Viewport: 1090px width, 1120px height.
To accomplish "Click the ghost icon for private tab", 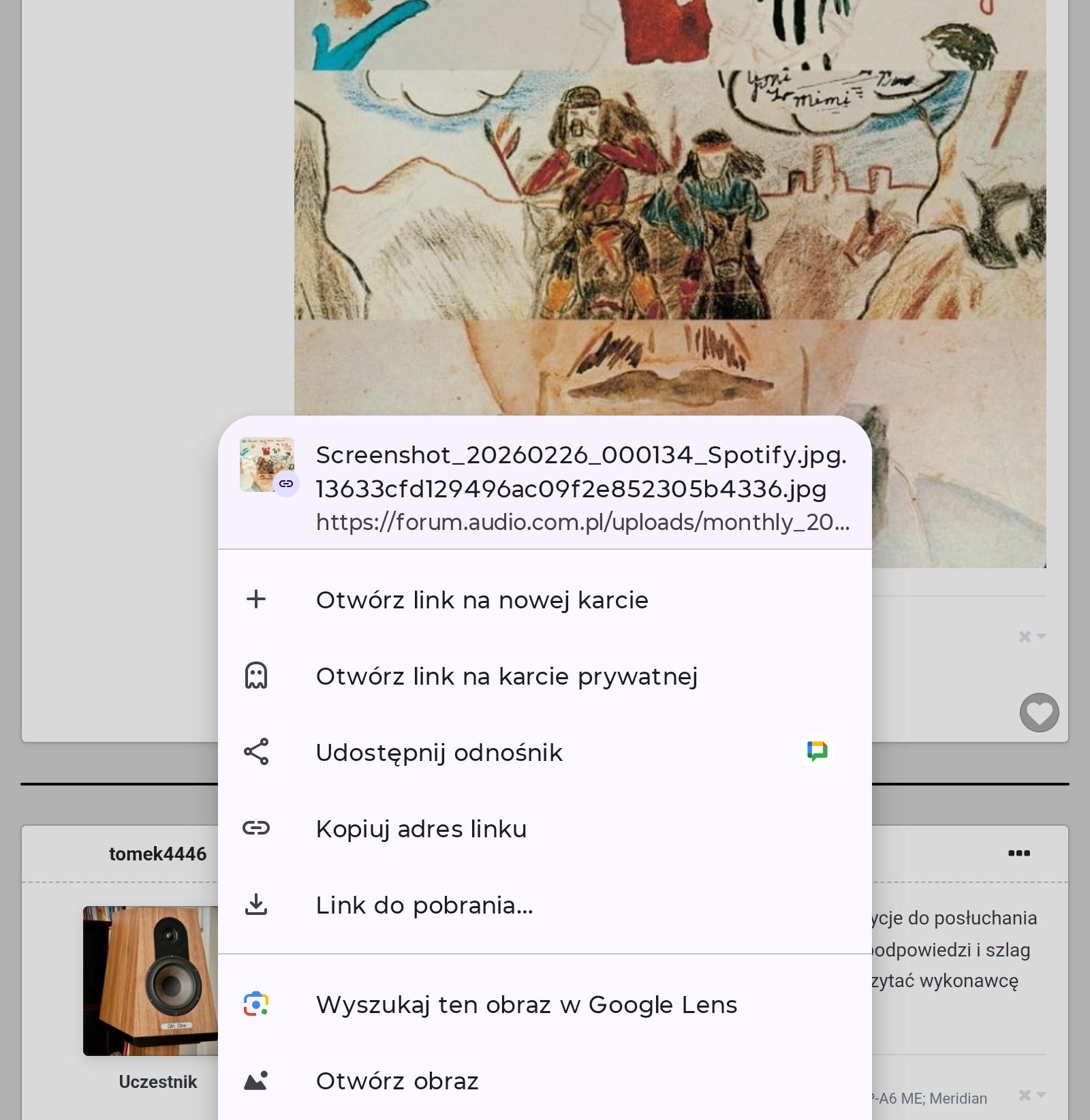I will 256,676.
